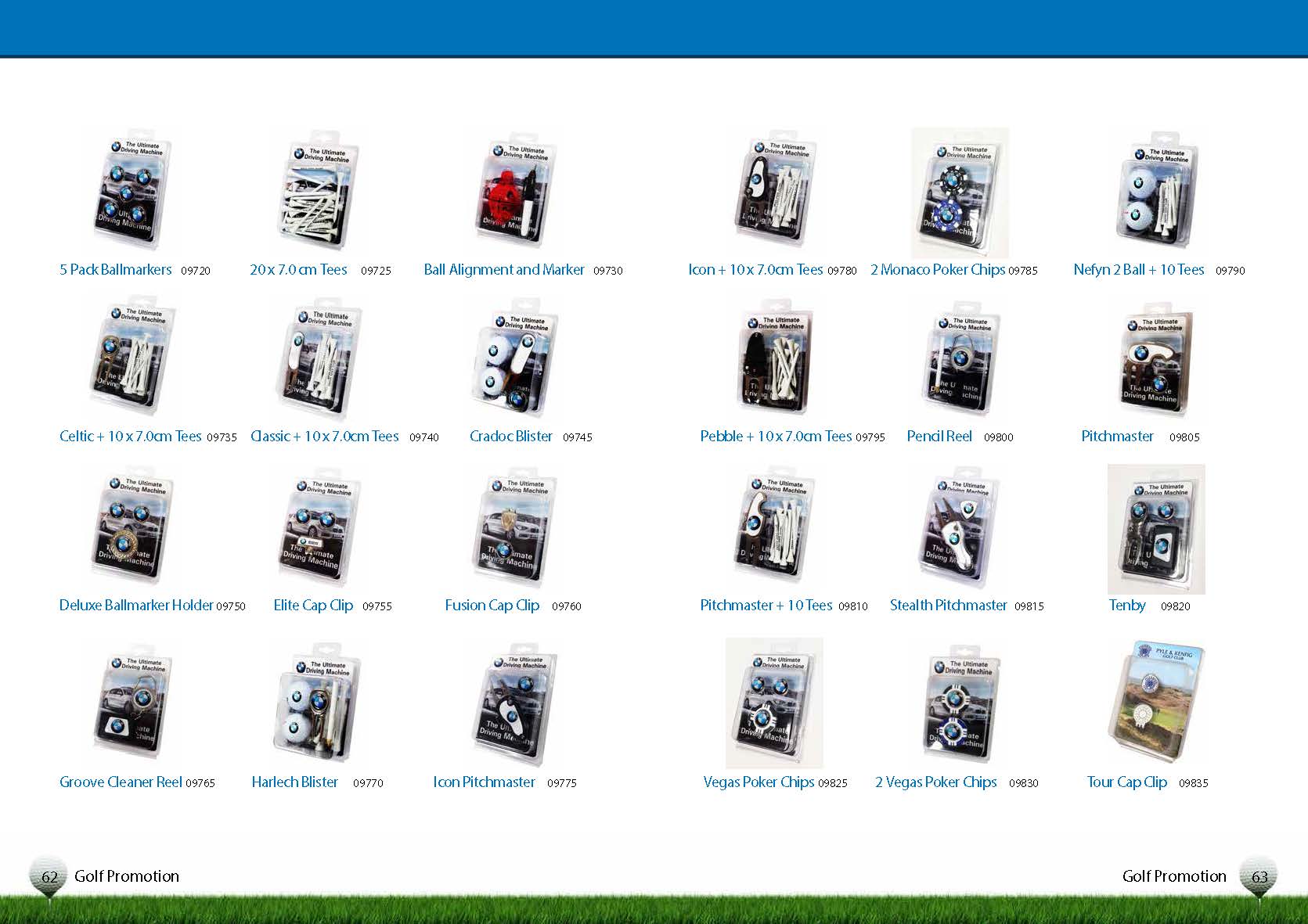Click the Stealth Pitchmaster package image
Viewport: 1308px width, 924px height.
(x=960, y=529)
